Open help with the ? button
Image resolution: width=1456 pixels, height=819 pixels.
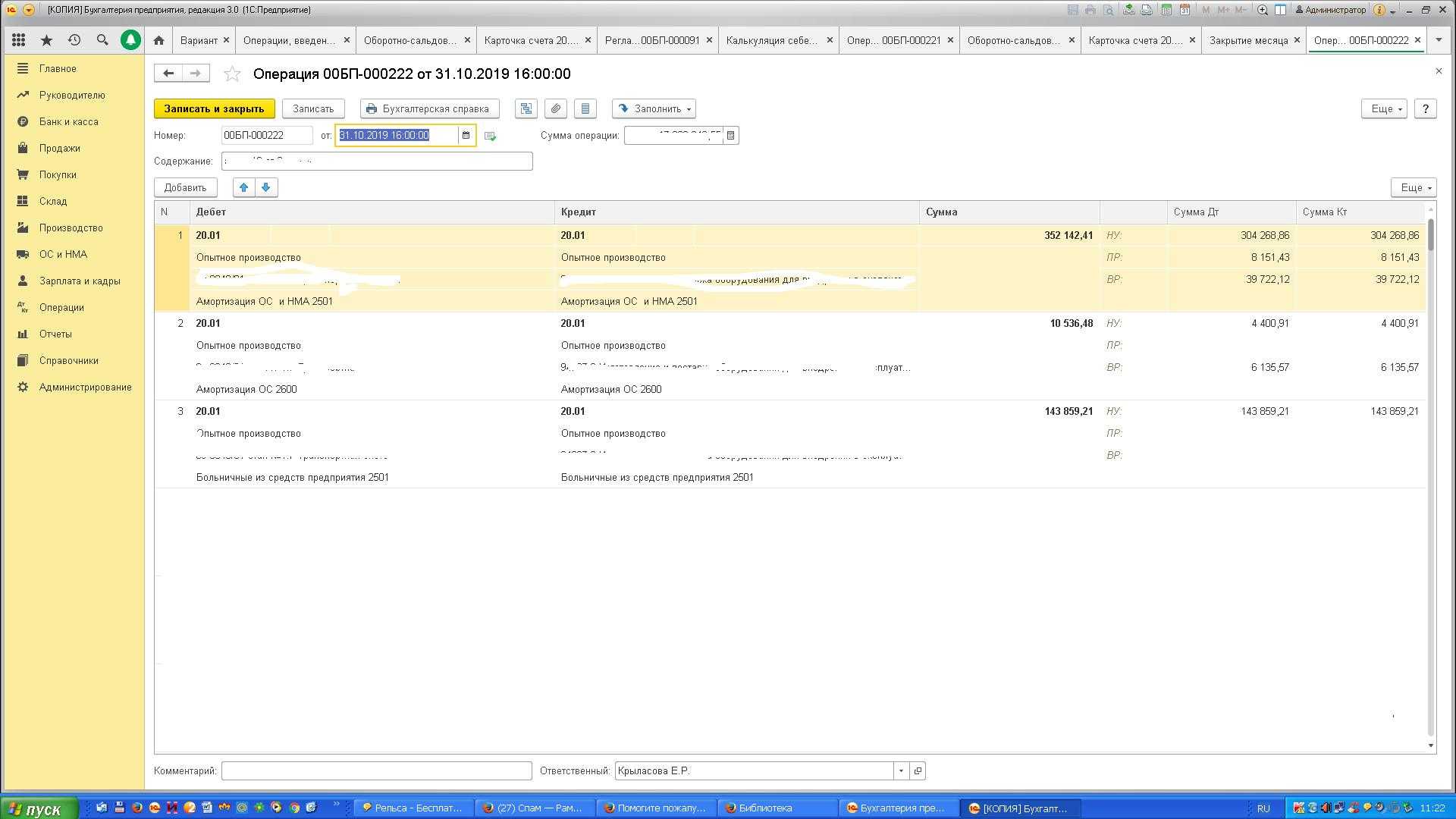pyautogui.click(x=1426, y=108)
